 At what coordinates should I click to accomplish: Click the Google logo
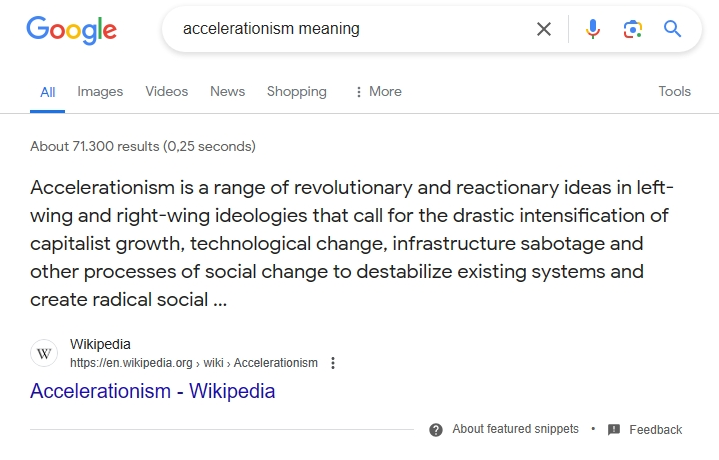click(x=71, y=29)
